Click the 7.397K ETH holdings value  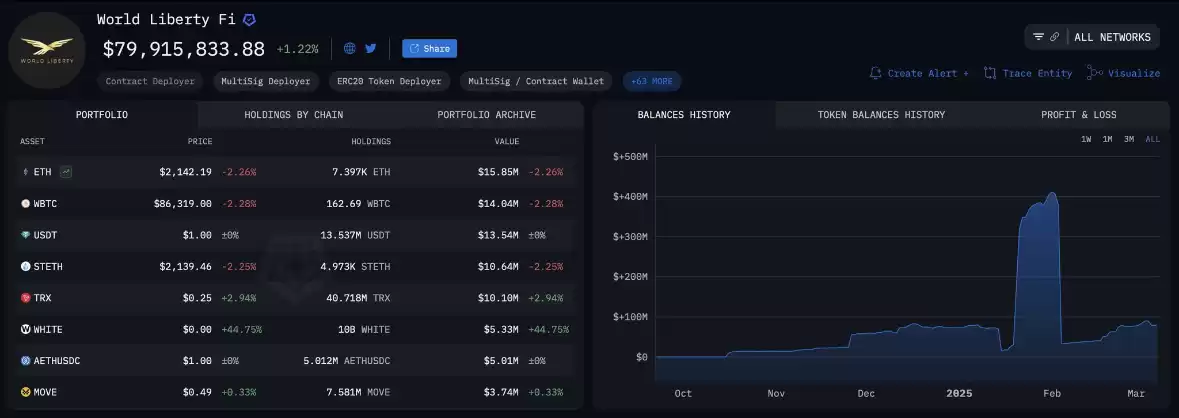click(361, 172)
